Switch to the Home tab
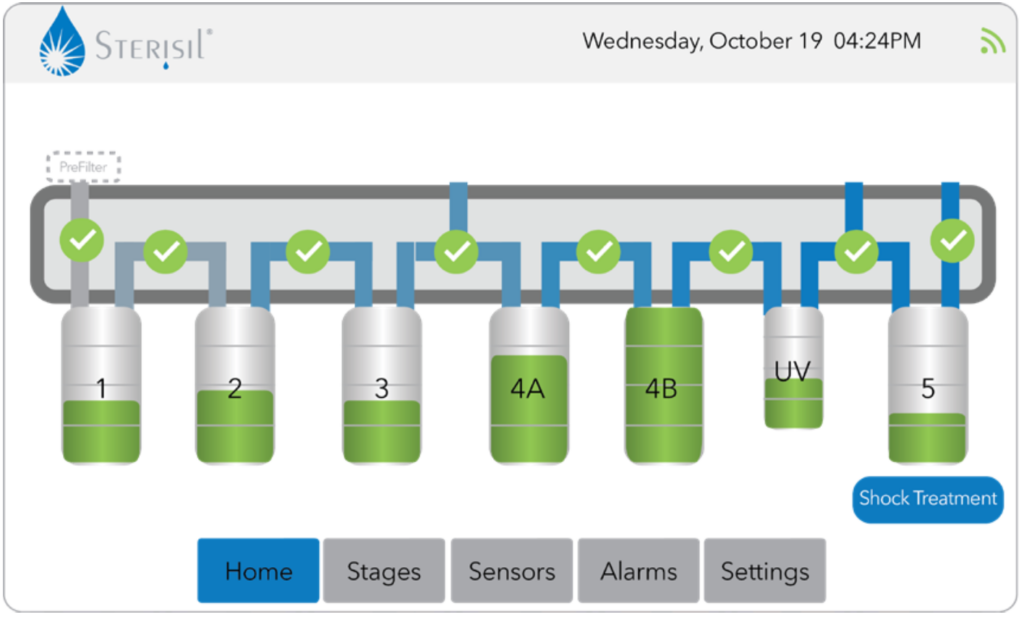Screen dimensions: 1024x617 (x=258, y=571)
